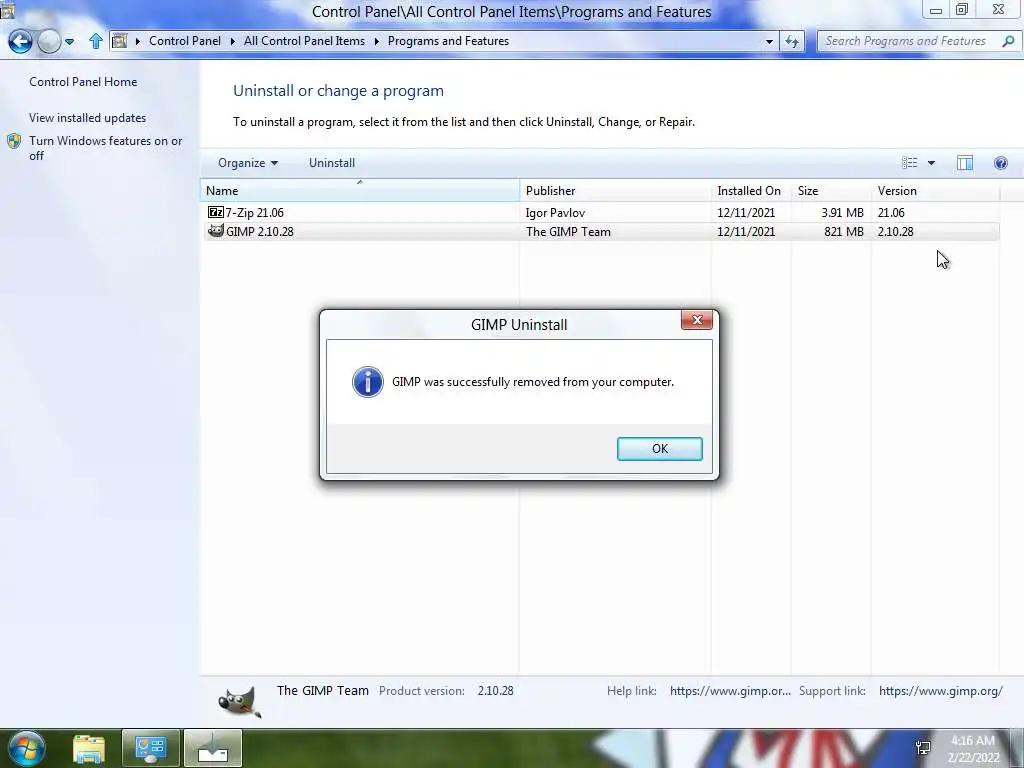
Task: Restore the Programs and Features window size
Action: pos(962,9)
